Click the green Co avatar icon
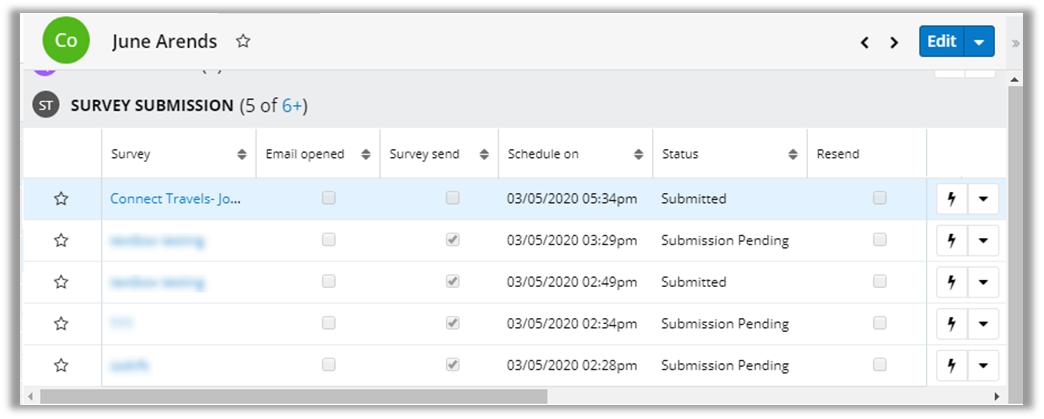Viewport: 1044px width, 419px height. (x=66, y=41)
